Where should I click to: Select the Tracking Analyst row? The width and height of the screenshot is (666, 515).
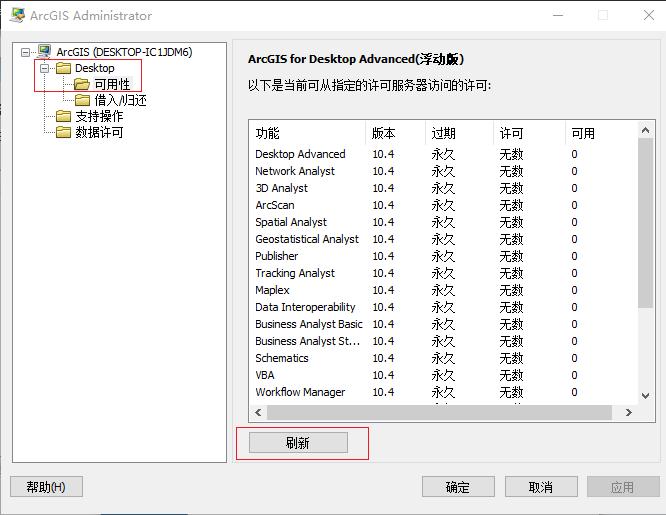pos(443,273)
